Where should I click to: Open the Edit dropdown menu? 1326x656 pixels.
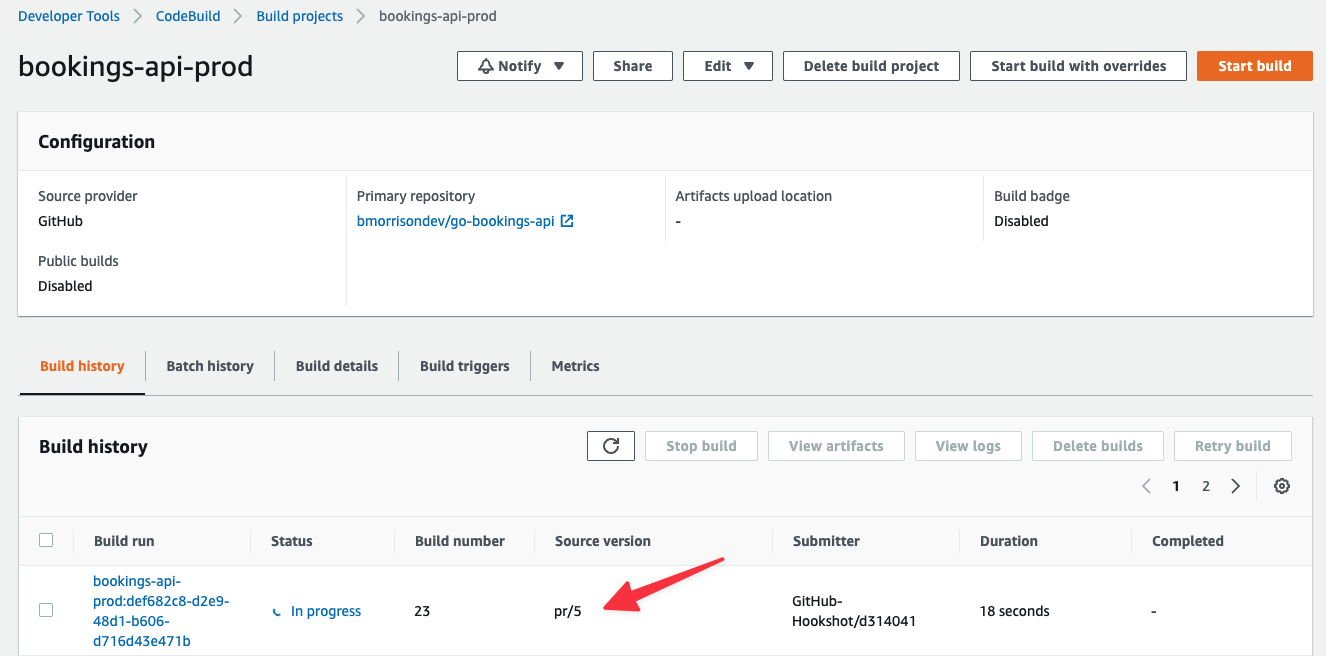pos(727,66)
